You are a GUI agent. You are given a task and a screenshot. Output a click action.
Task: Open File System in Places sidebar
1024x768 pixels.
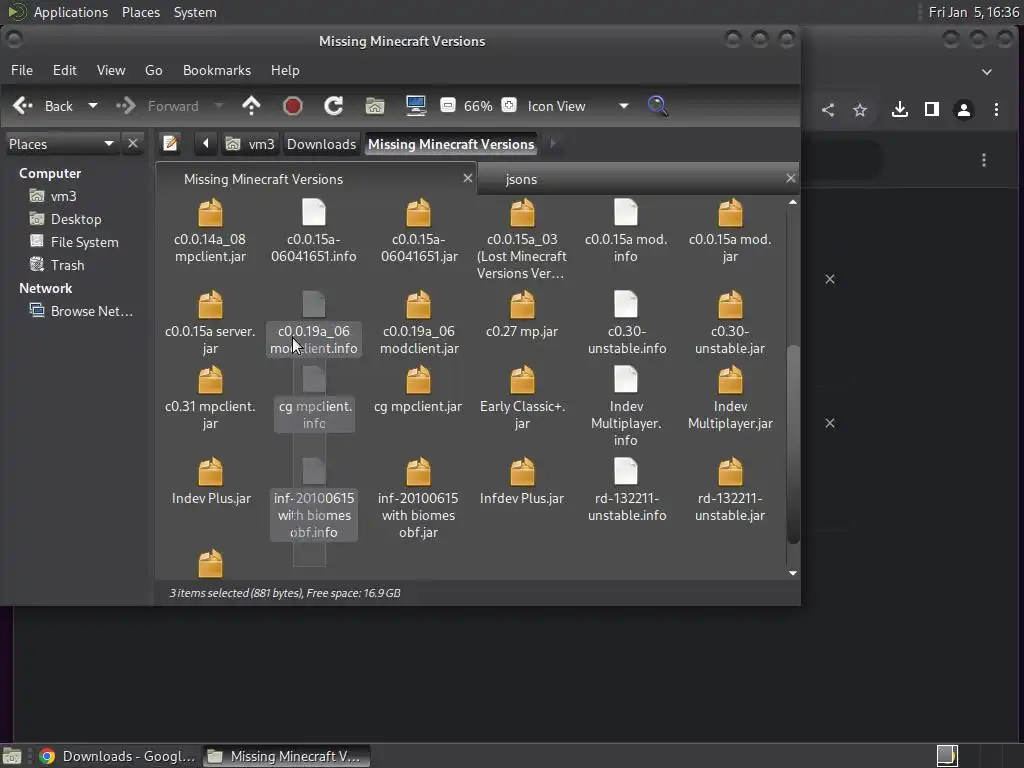coord(84,242)
